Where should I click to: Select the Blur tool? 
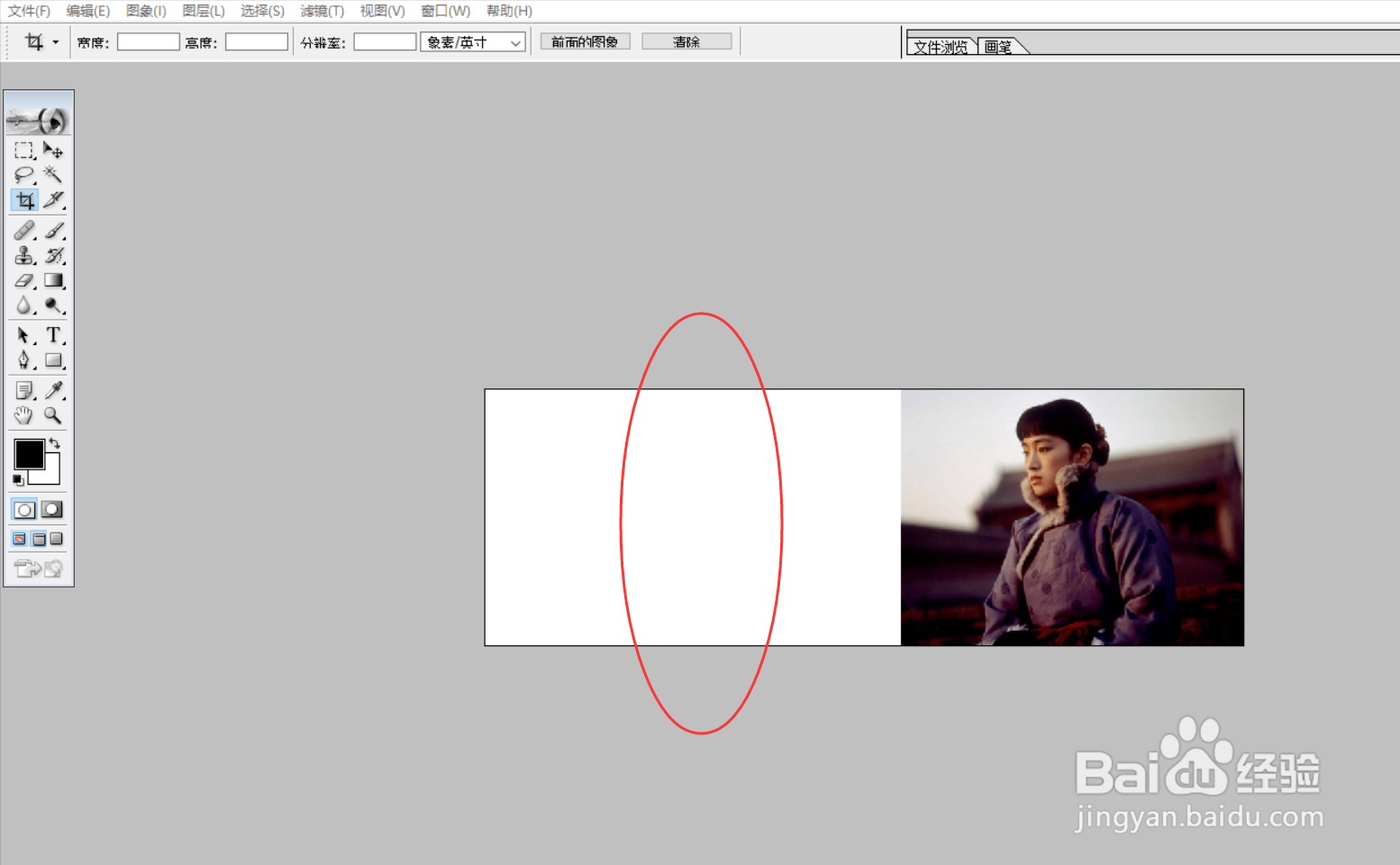point(24,306)
